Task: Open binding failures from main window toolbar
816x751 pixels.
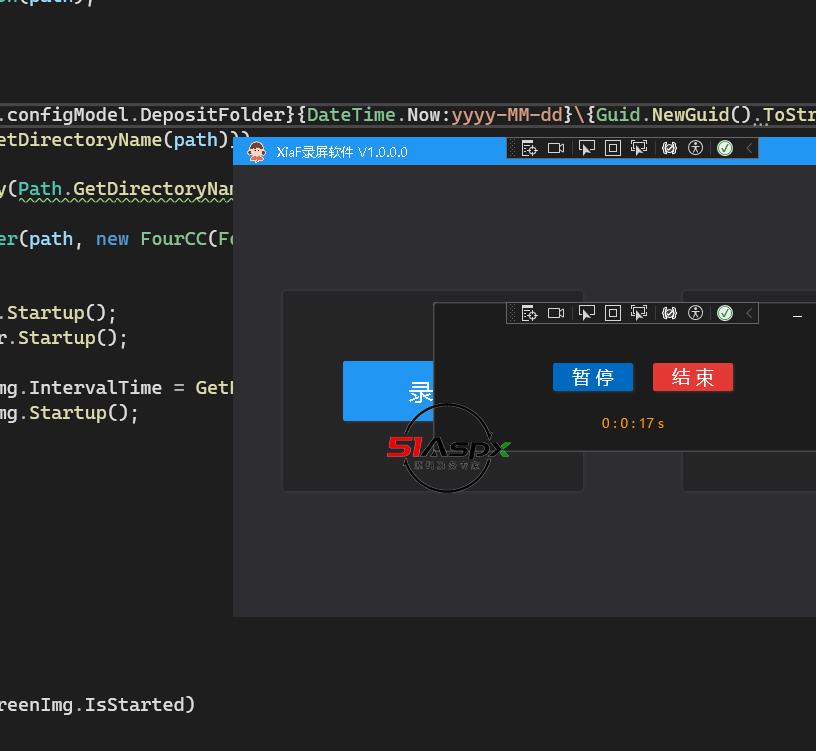Action: (669, 148)
